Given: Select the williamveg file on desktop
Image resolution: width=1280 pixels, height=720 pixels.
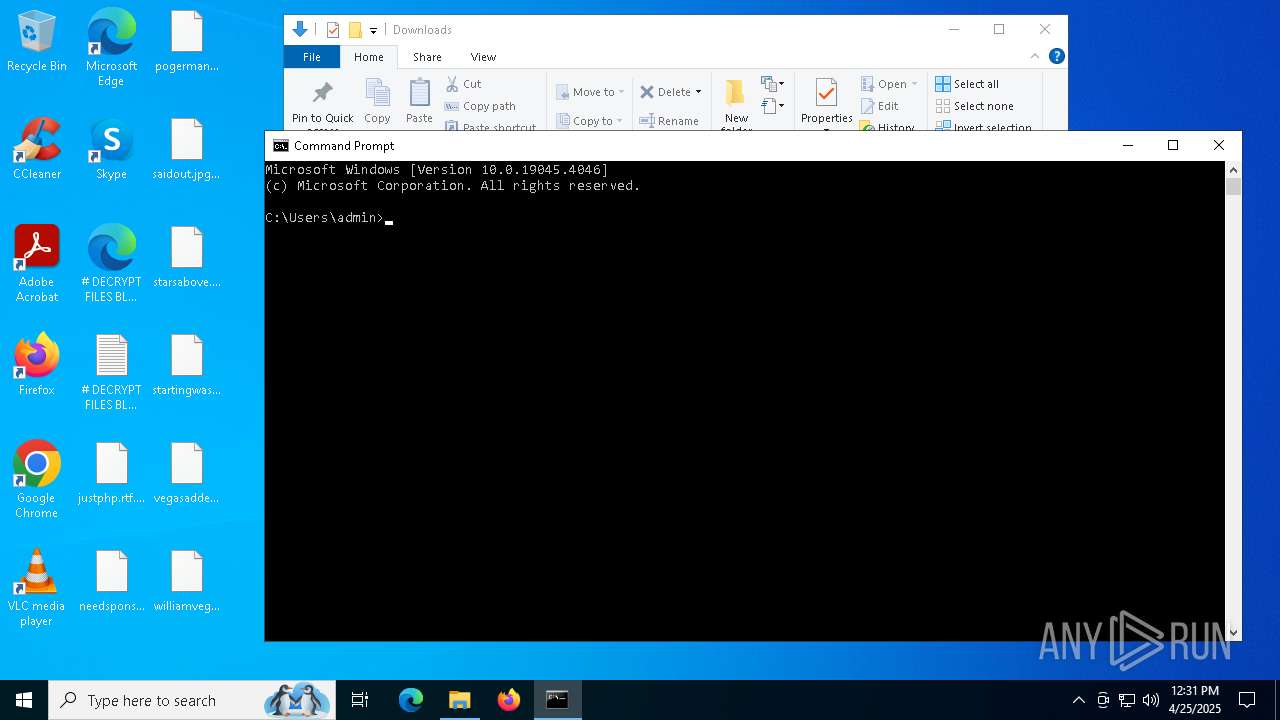Looking at the screenshot, I should (x=187, y=582).
